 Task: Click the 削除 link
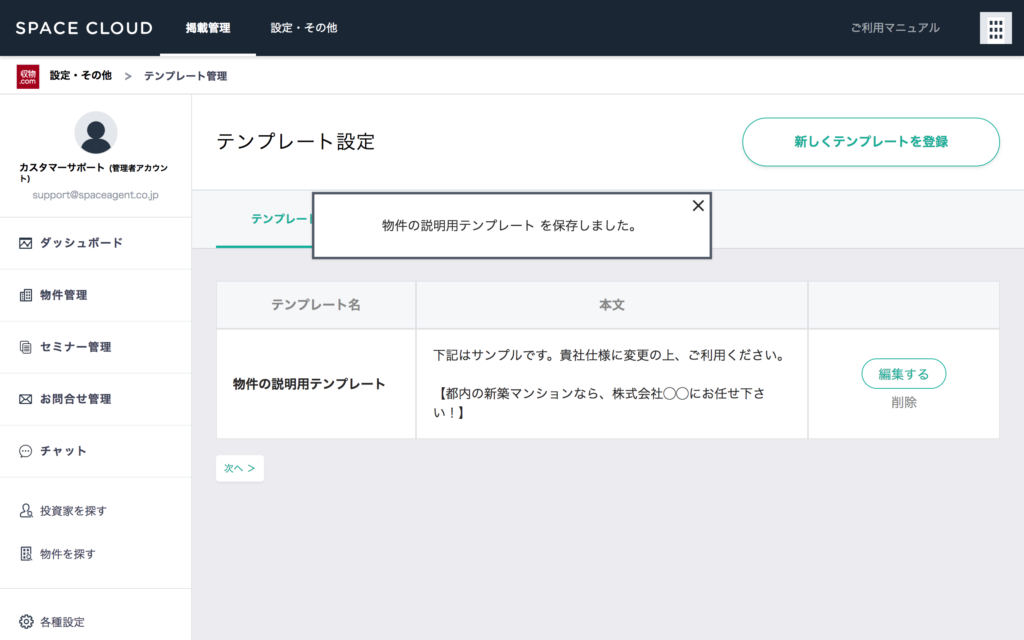point(904,402)
